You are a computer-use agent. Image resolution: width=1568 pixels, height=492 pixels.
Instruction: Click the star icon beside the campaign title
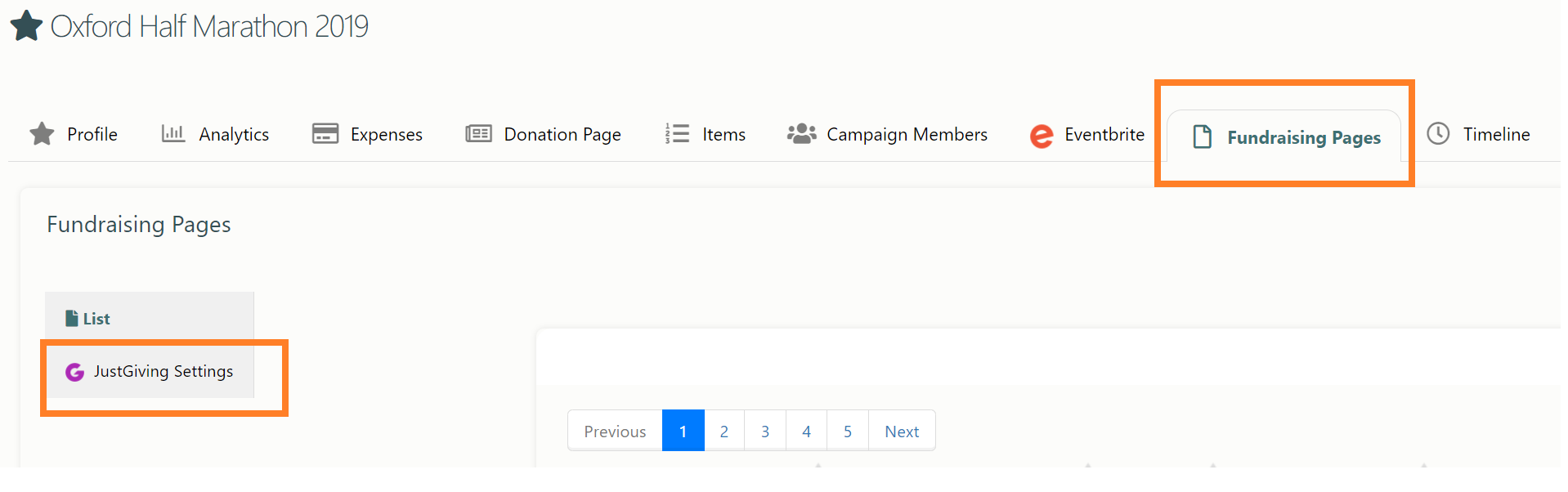coord(26,25)
